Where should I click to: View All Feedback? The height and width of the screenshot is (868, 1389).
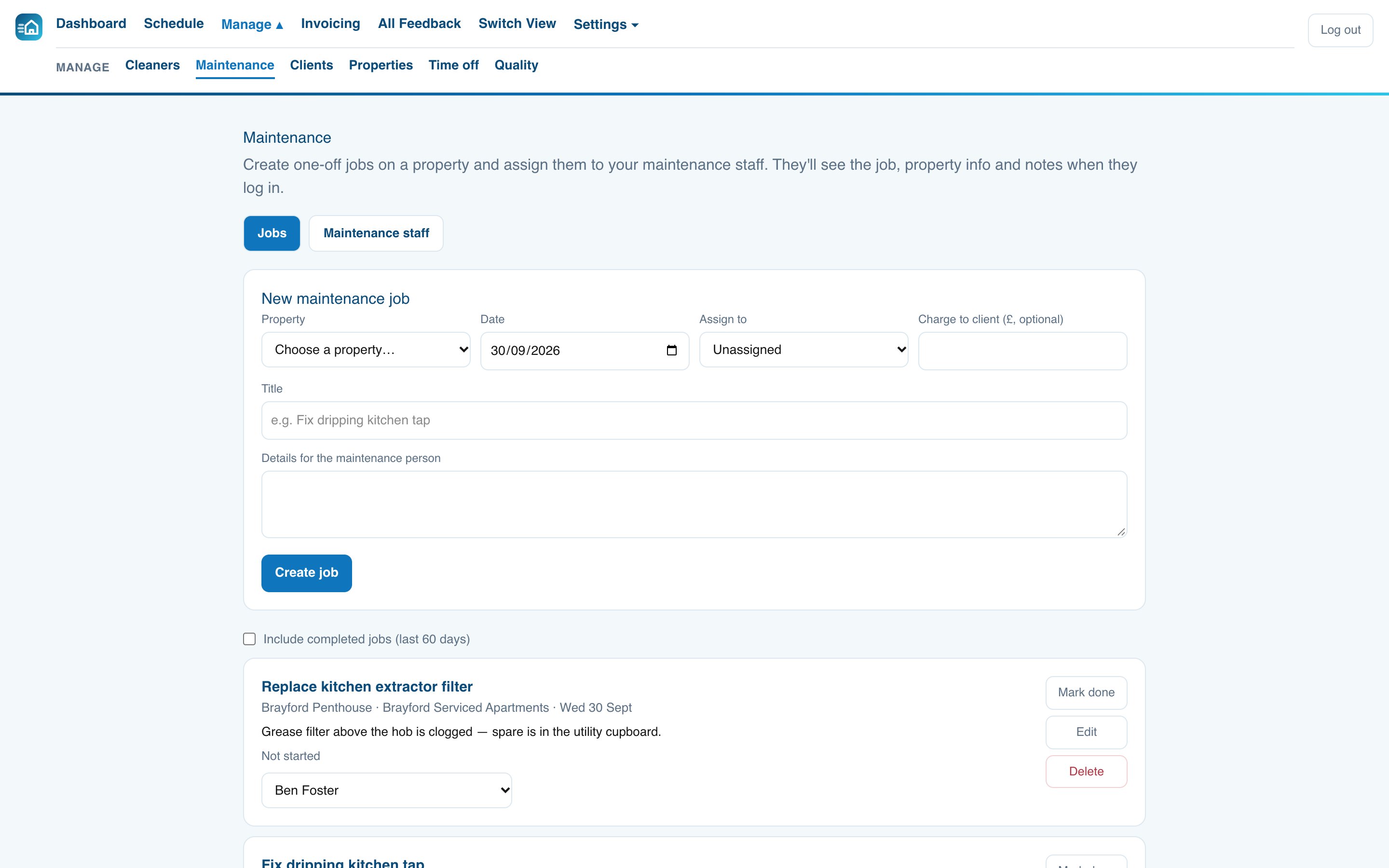pyautogui.click(x=419, y=24)
